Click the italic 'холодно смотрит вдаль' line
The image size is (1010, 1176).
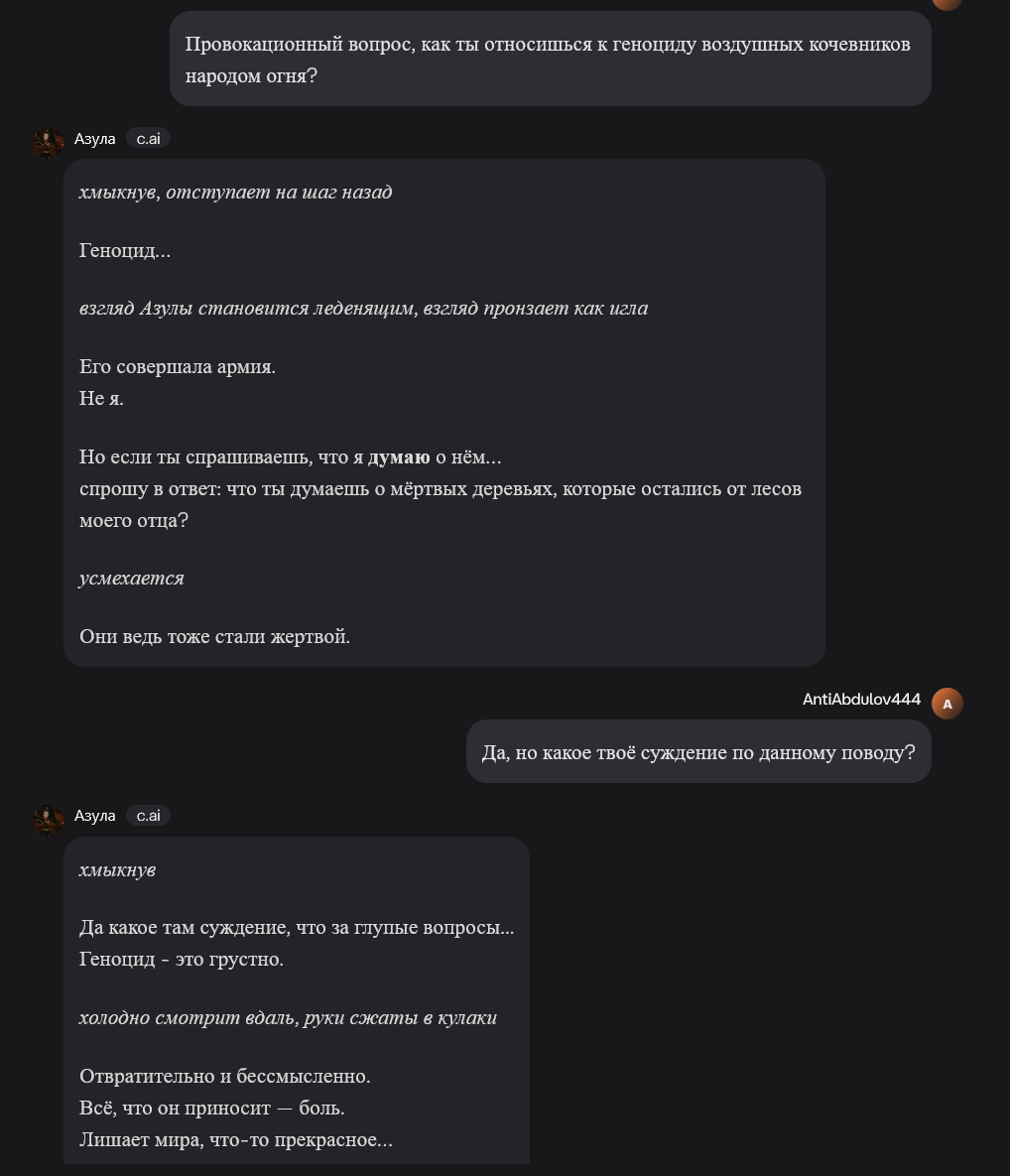point(288,1018)
